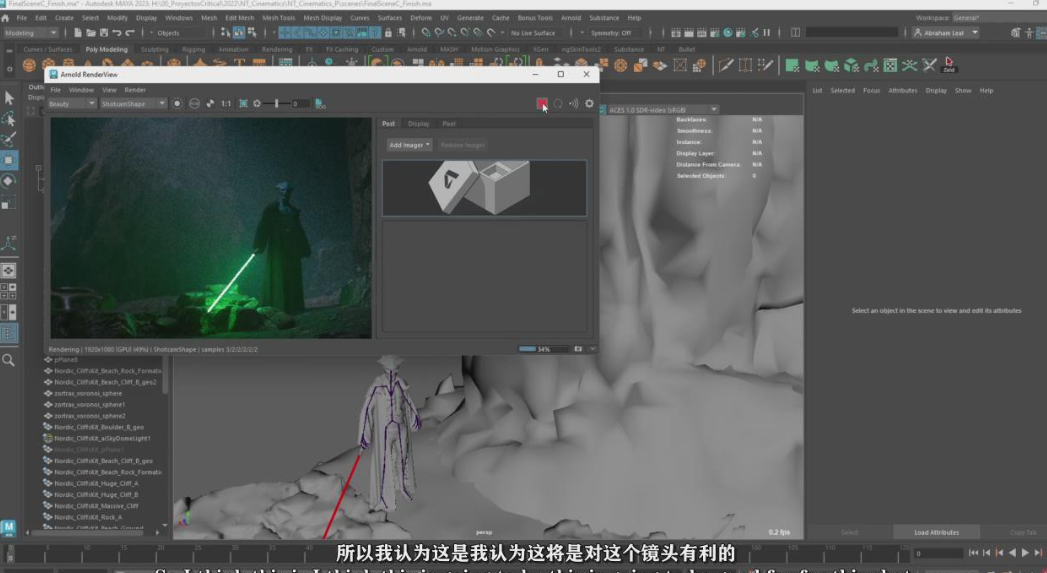Toggle the RGB channel display circle icon
Viewport: 1047px width, 573px height.
177,104
